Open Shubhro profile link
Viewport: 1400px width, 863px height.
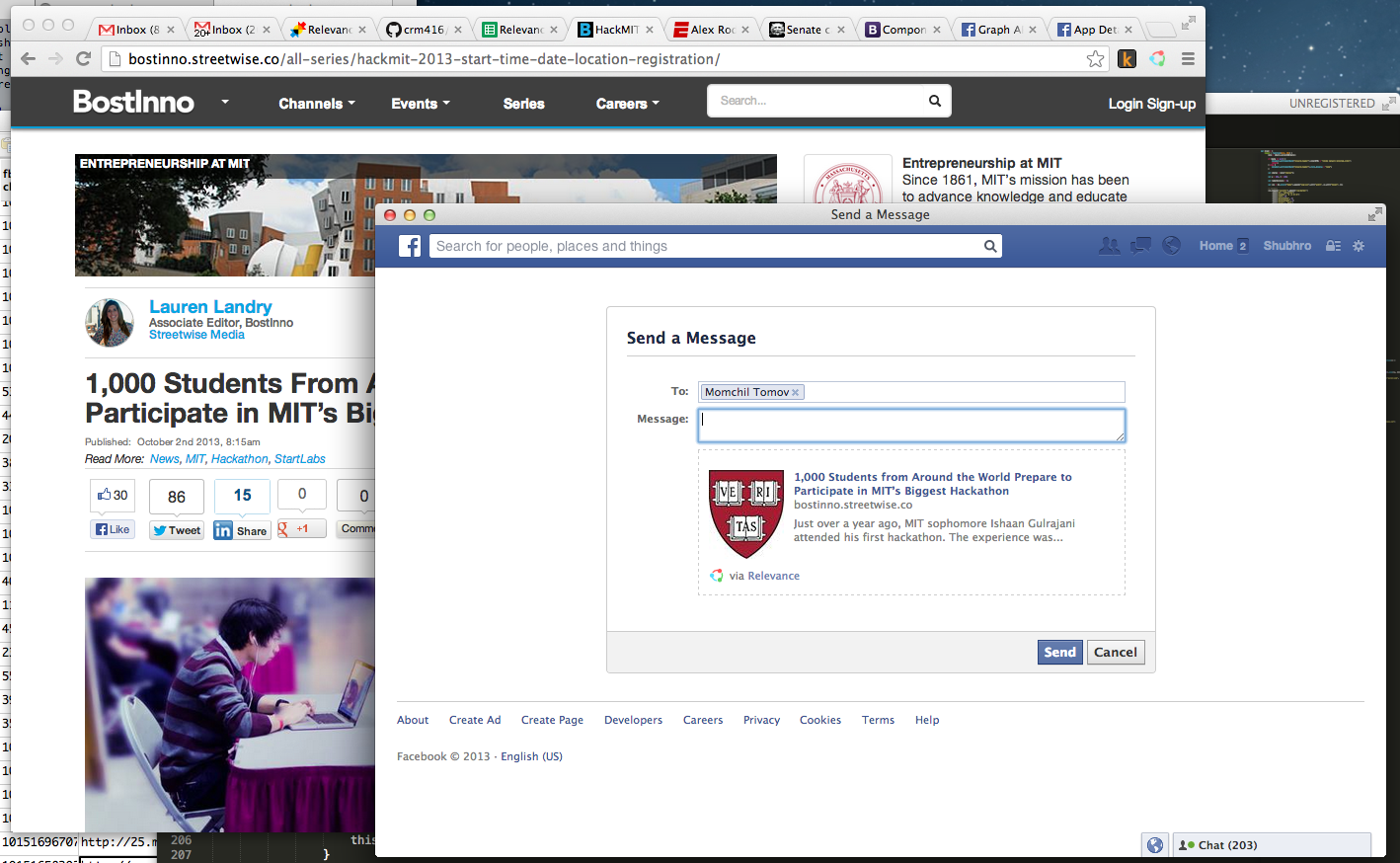pos(1287,246)
